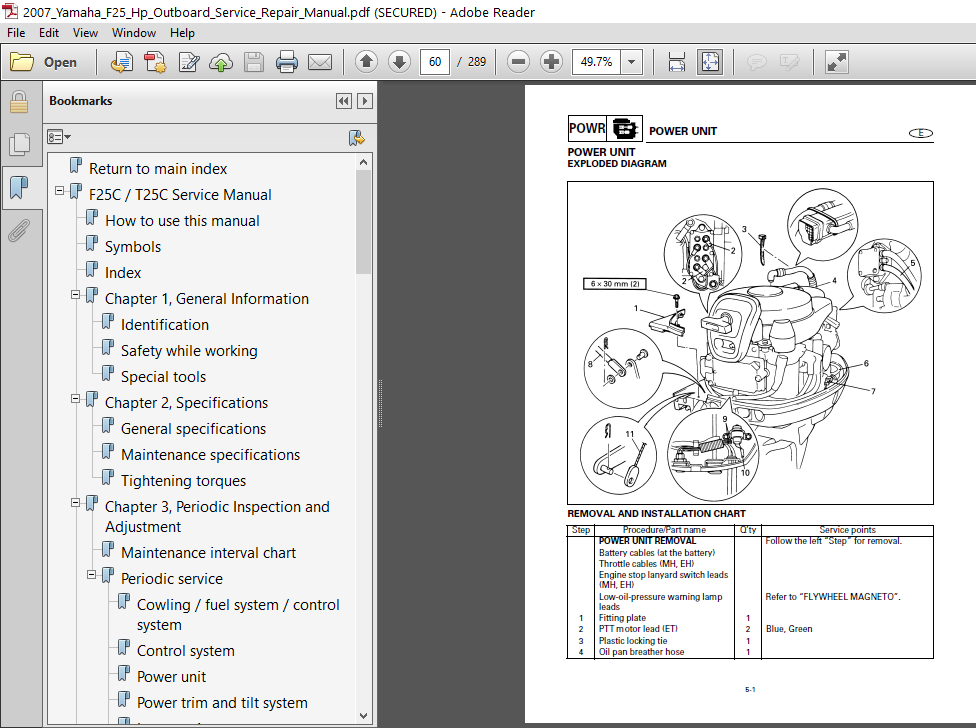Click the read mode expand icon

tap(836, 62)
